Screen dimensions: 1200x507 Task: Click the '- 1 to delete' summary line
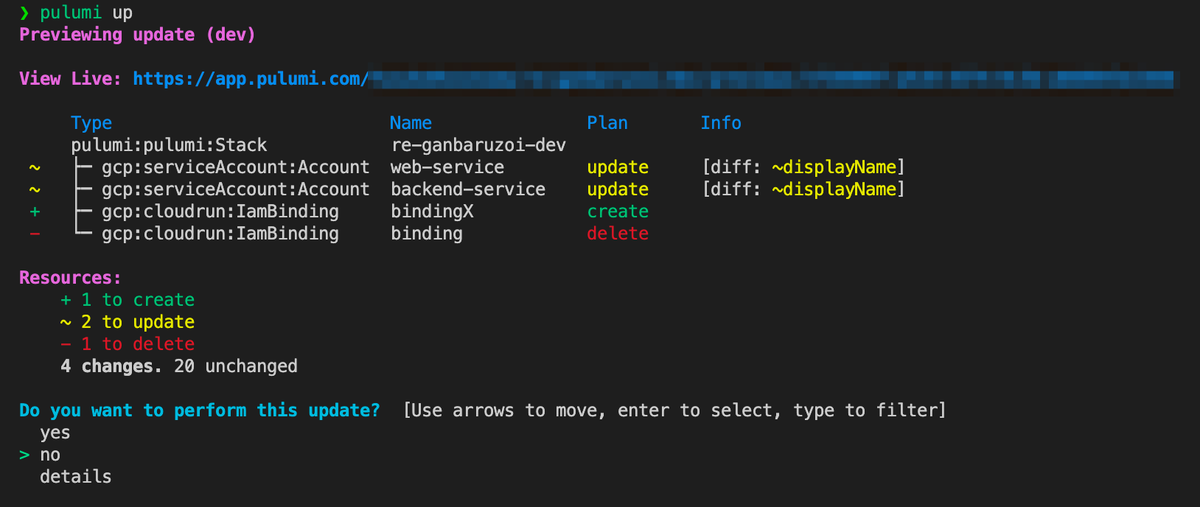127,344
